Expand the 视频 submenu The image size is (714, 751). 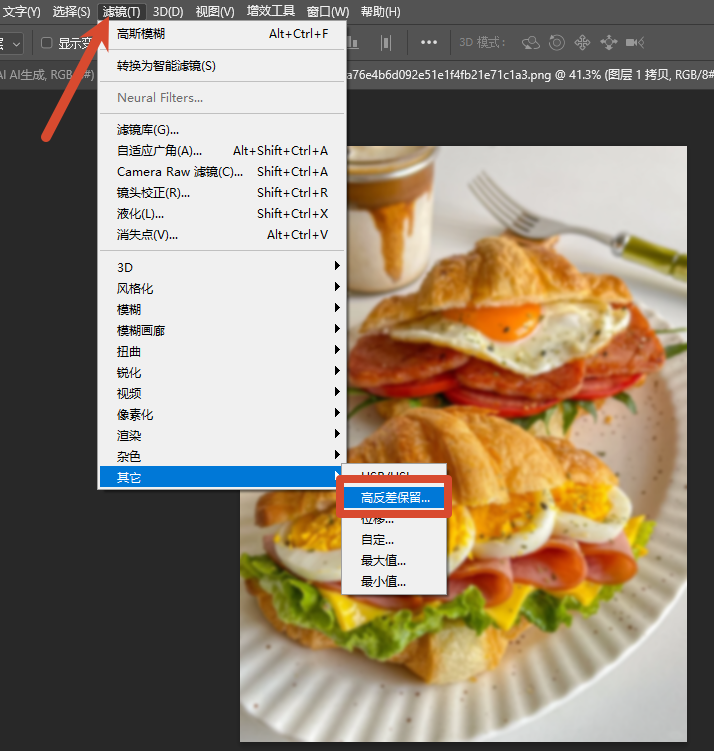point(222,393)
